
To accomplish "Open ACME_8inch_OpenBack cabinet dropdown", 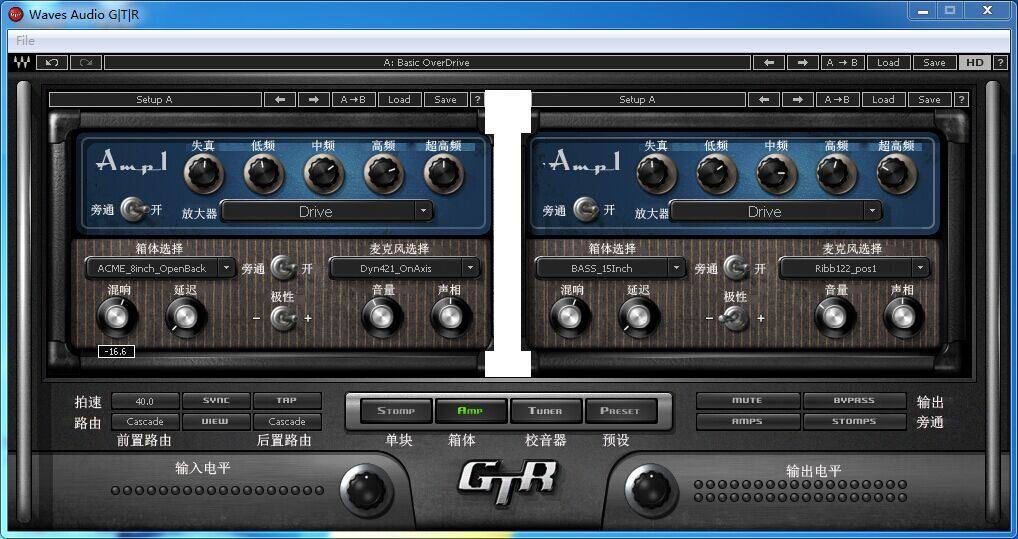I will (160, 268).
